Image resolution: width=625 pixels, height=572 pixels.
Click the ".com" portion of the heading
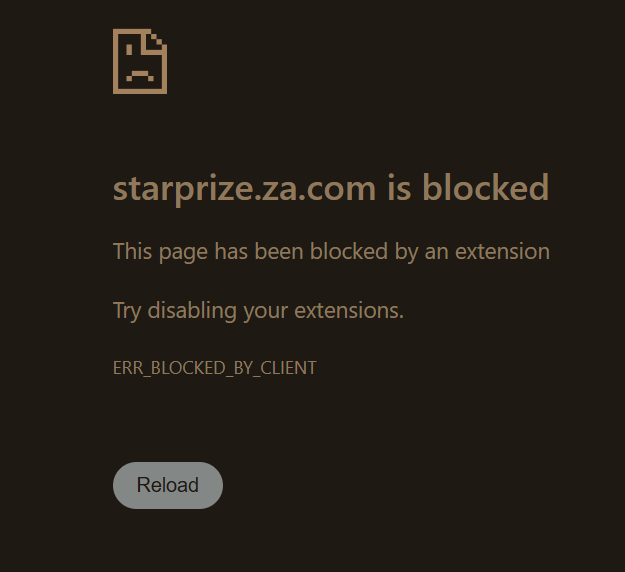(x=337, y=189)
